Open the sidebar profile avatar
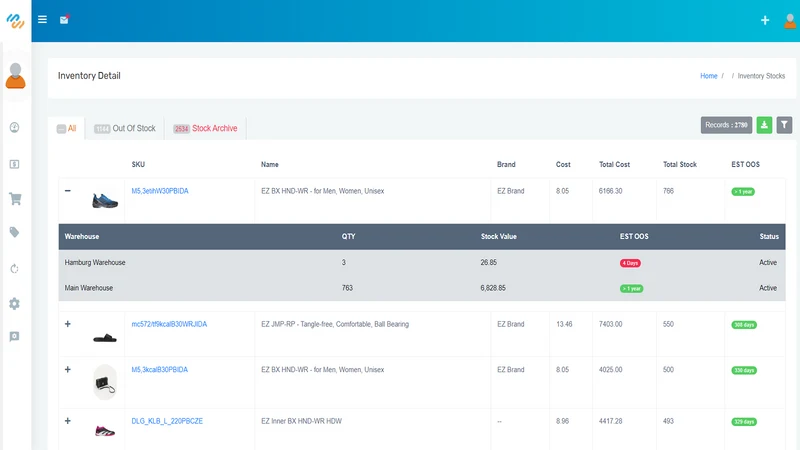The width and height of the screenshot is (800, 450). click(x=15, y=76)
